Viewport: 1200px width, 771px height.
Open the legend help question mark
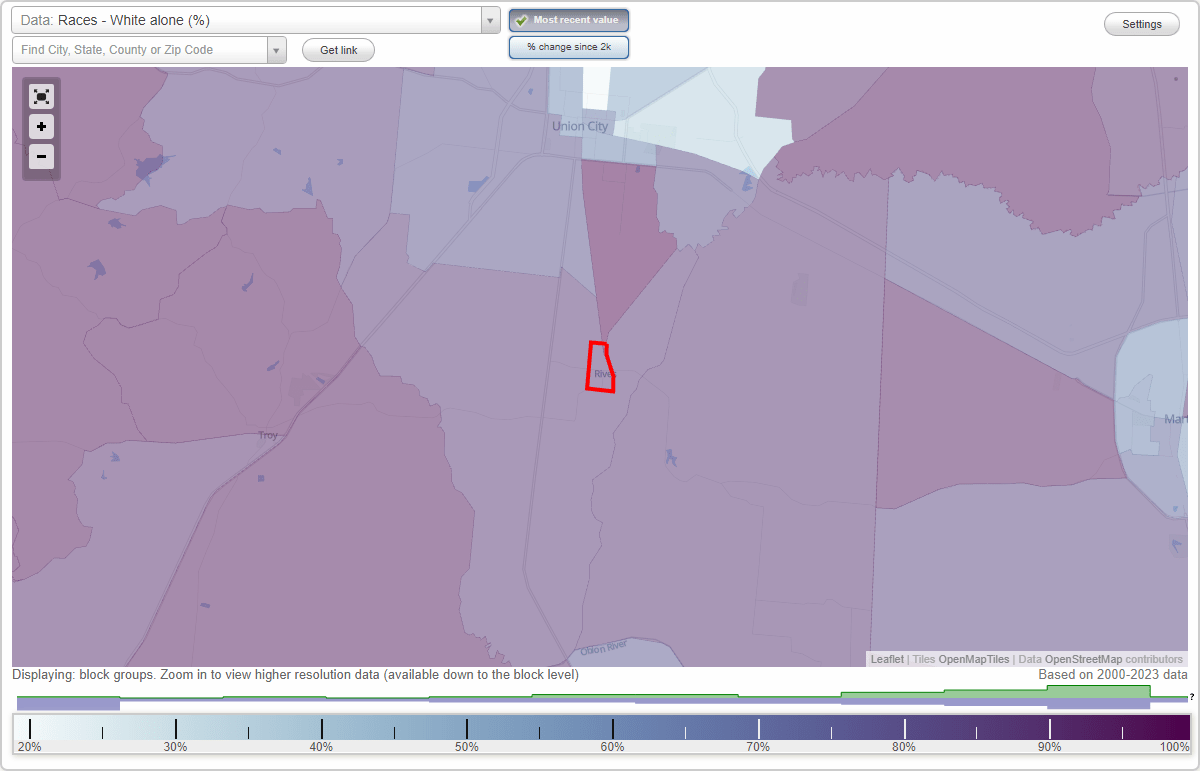pyautogui.click(x=1191, y=697)
